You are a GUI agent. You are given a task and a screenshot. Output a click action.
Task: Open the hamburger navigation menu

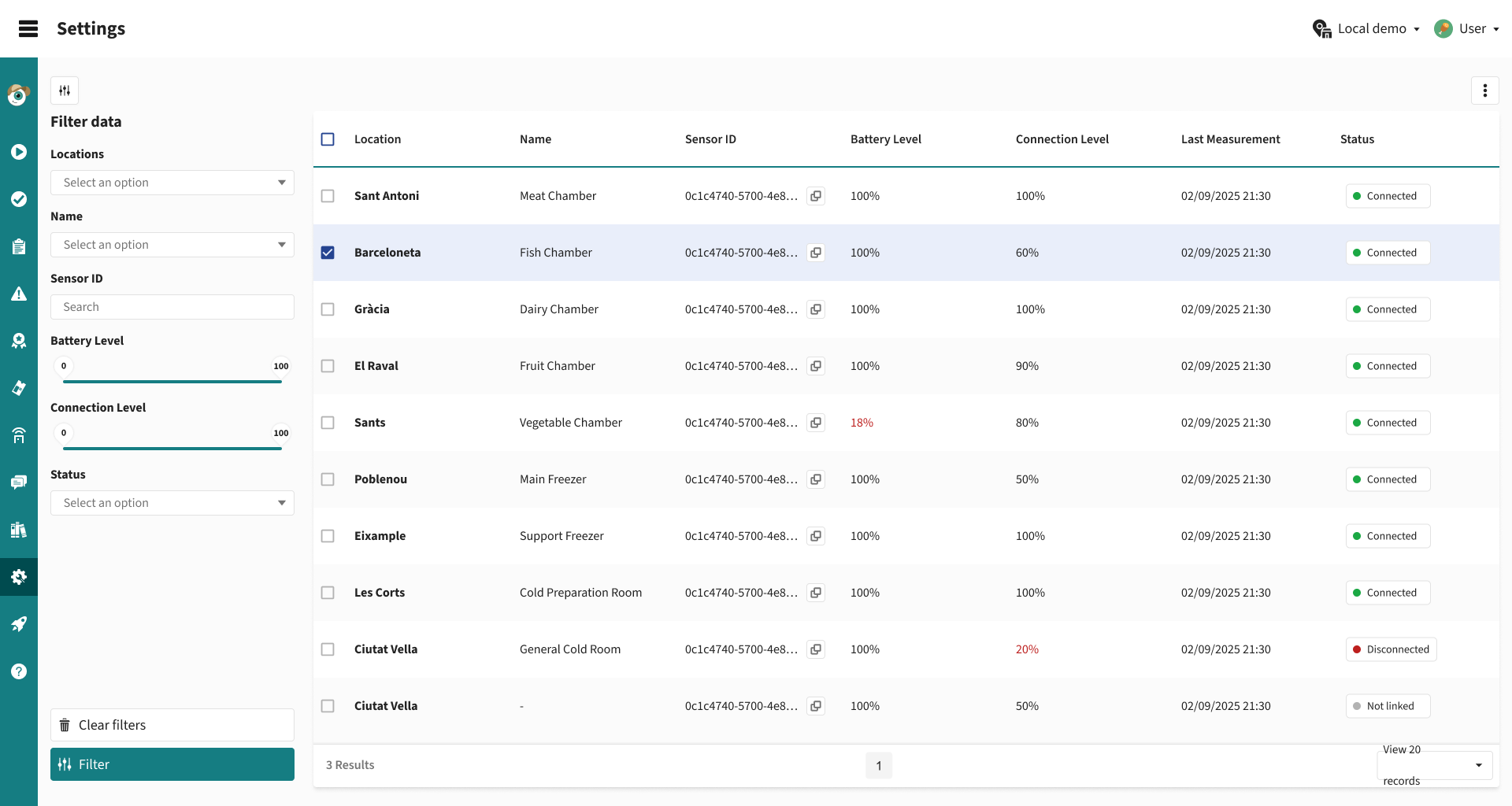point(28,29)
